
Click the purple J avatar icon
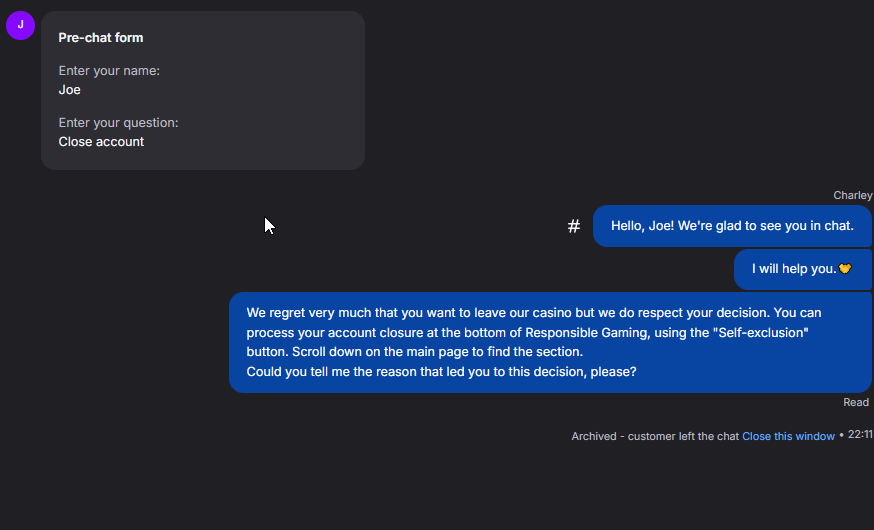click(20, 25)
